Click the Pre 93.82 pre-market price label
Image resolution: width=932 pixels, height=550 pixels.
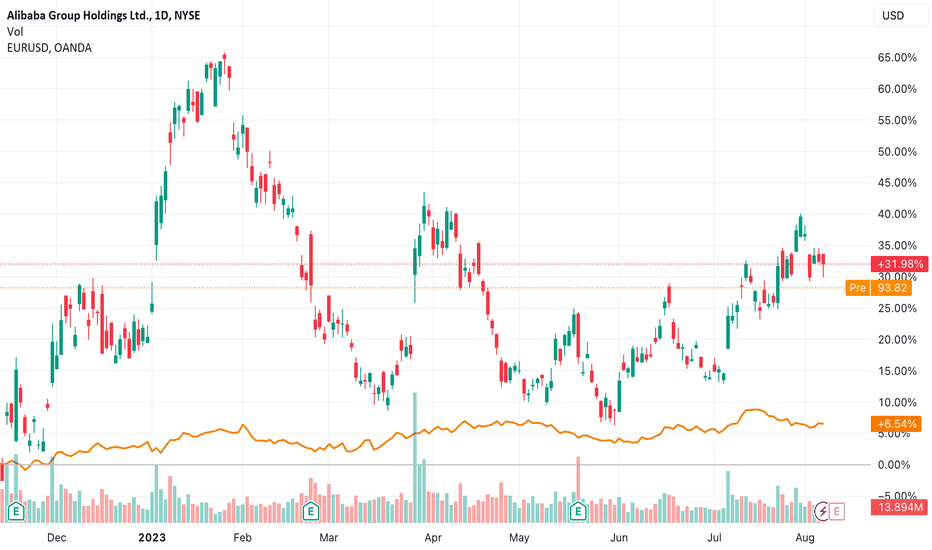click(x=879, y=288)
